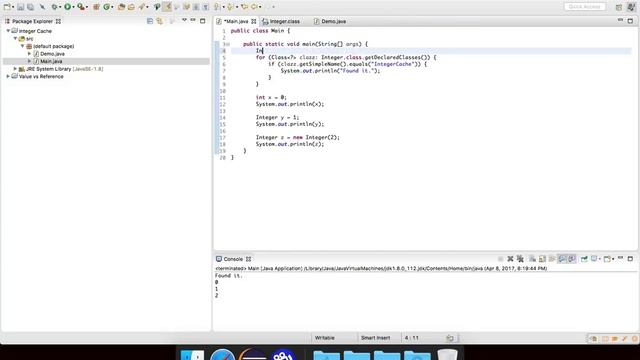640x360 pixels.
Task: Expand the Demo.java tree node
Action: (29, 53)
